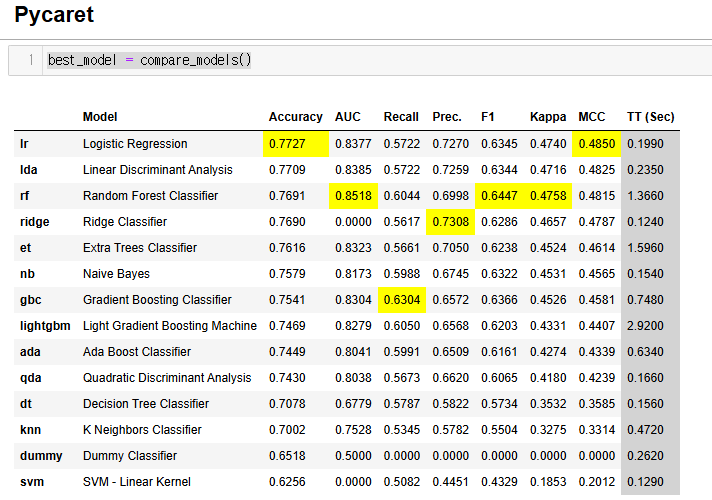Image resolution: width=712 pixels, height=500 pixels.
Task: Click K Neighbors Classifier model name
Action: 142,430
